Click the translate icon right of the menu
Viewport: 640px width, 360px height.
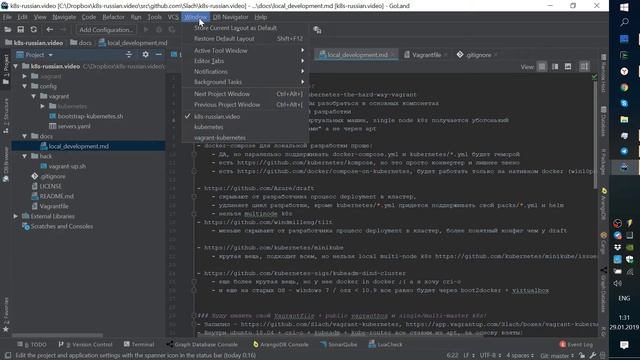point(317,30)
